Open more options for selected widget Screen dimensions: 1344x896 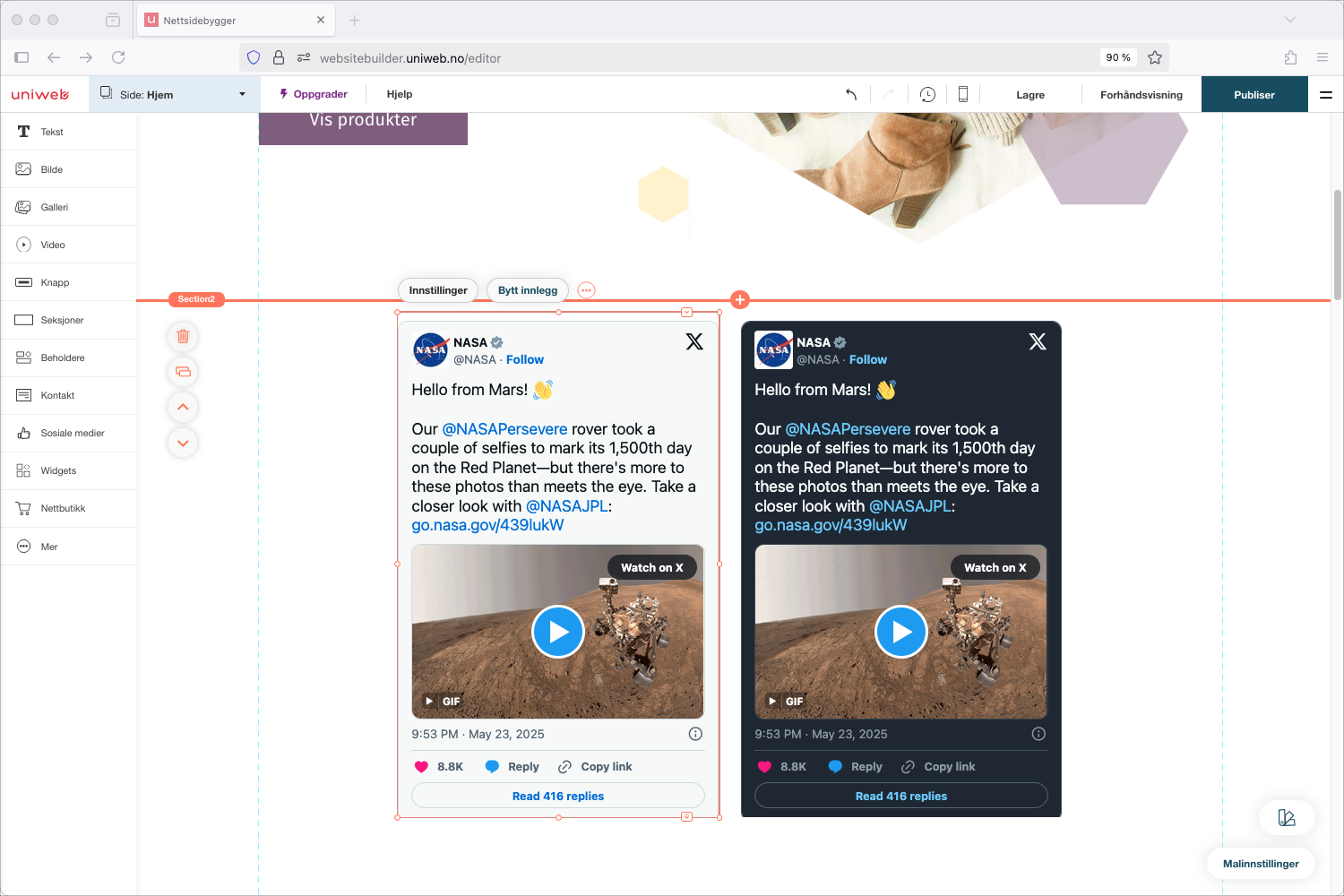[x=586, y=290]
